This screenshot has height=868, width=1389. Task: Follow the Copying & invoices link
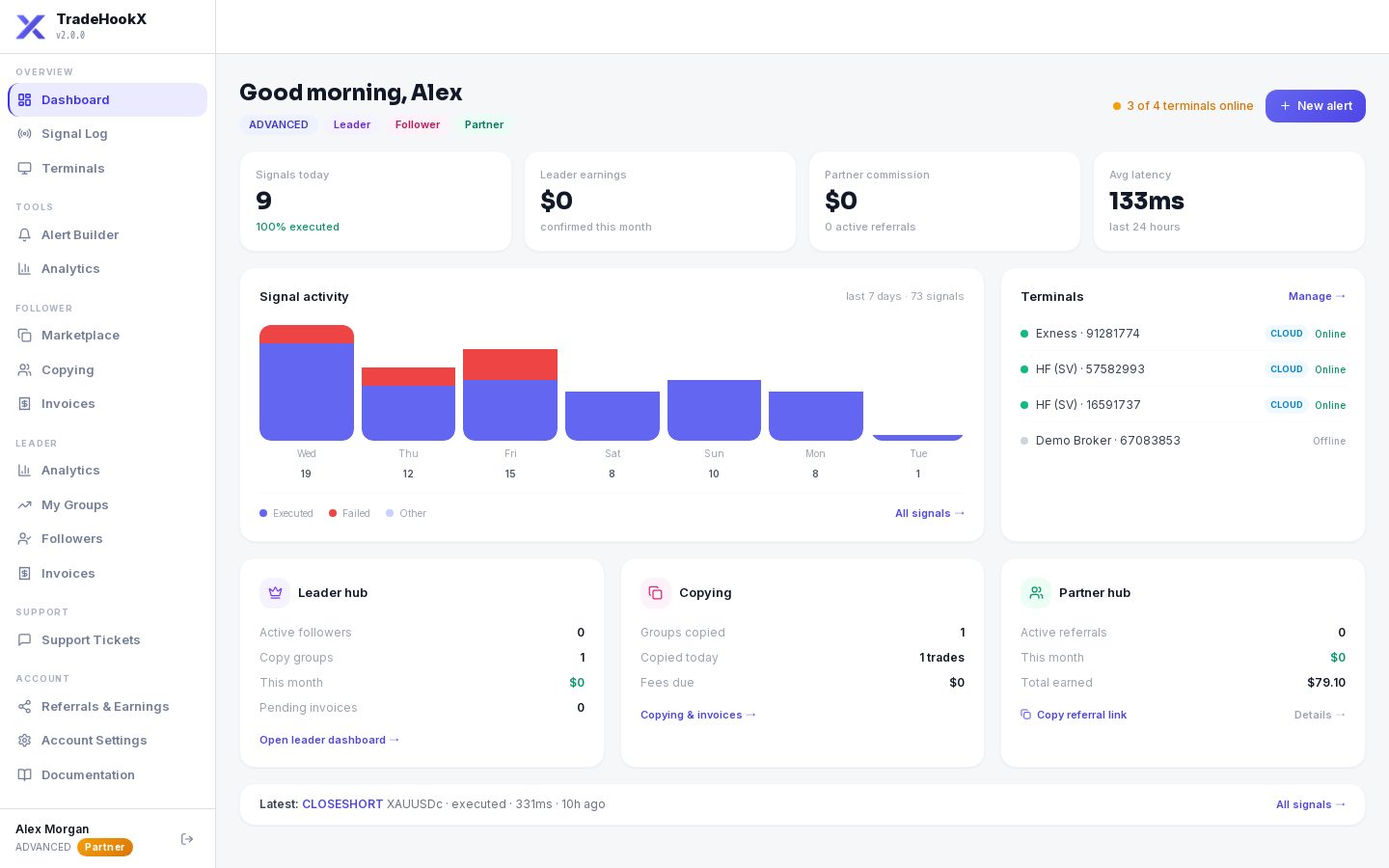click(698, 715)
